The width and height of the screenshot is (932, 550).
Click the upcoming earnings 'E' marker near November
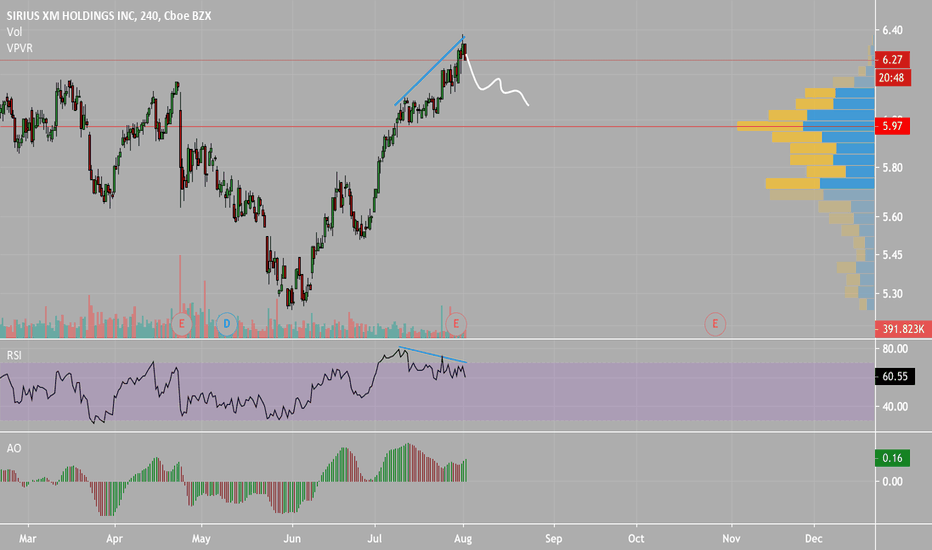[x=715, y=324]
